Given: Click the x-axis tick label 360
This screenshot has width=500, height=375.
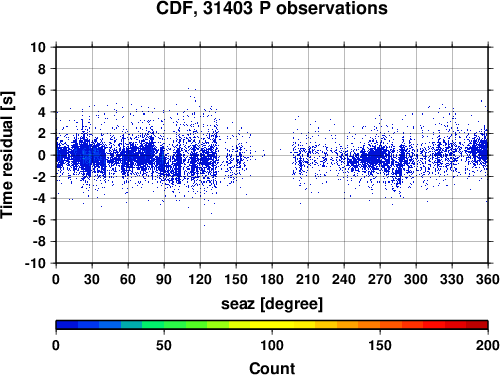Looking at the screenshot, I should [x=488, y=279].
